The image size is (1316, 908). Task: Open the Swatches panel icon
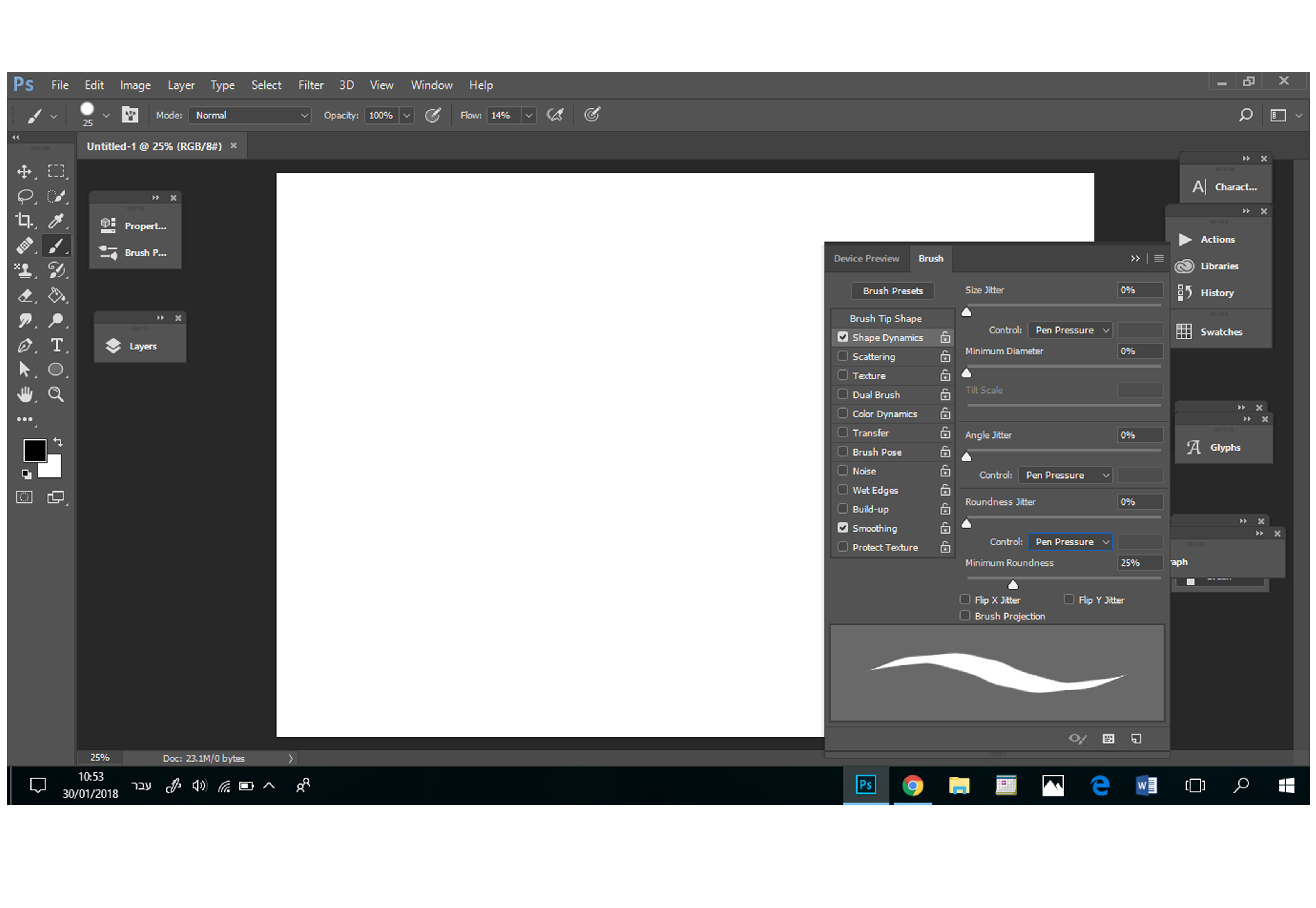point(1183,332)
